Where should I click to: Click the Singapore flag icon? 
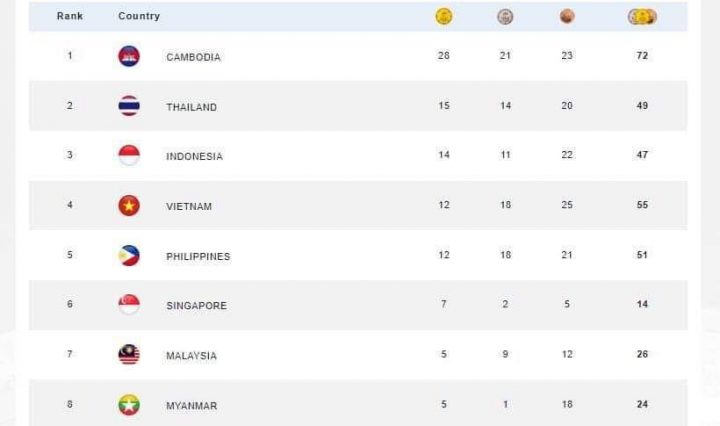129,305
